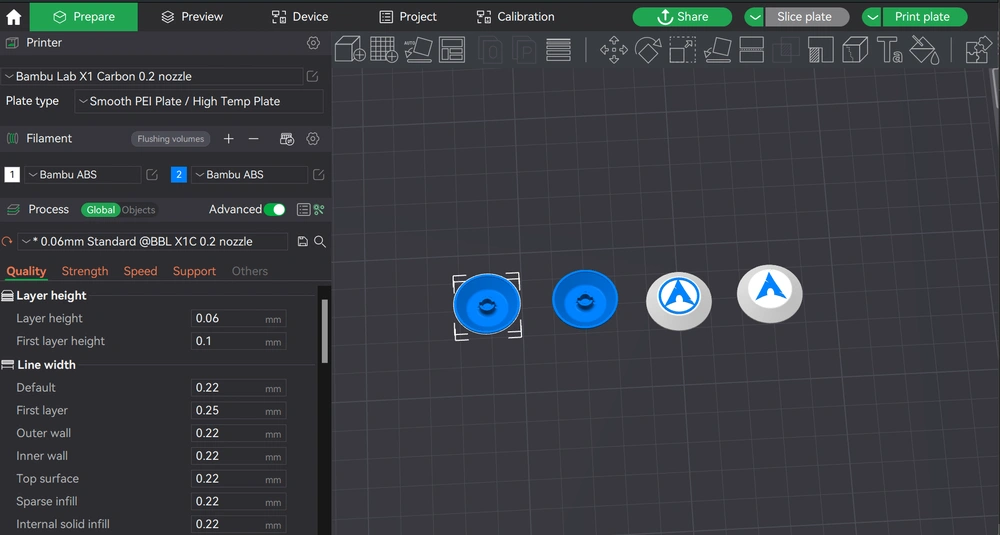
Task: Open the printer preset dropdown
Action: (153, 76)
